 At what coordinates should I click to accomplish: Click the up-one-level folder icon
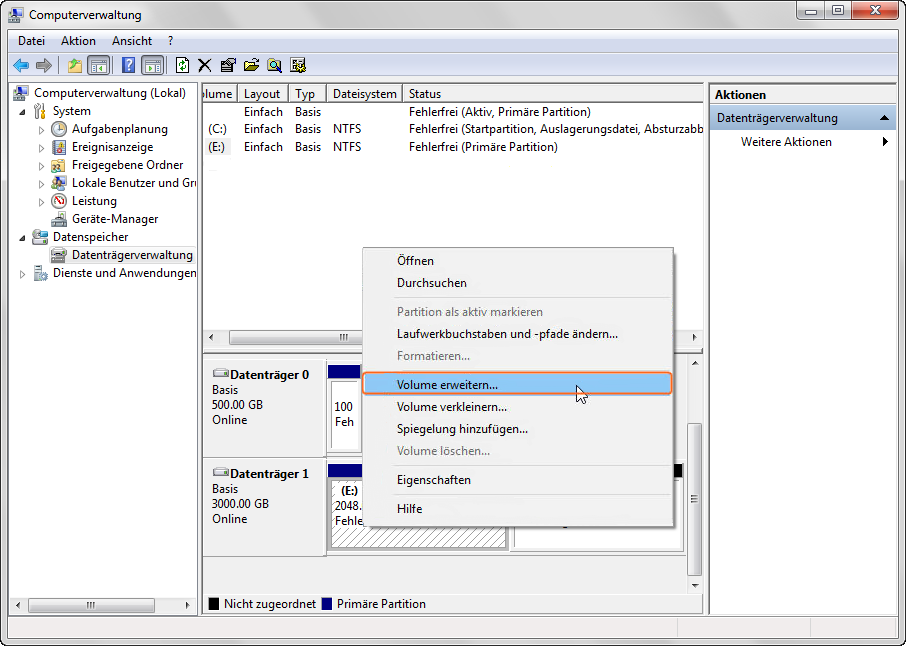pyautogui.click(x=75, y=65)
